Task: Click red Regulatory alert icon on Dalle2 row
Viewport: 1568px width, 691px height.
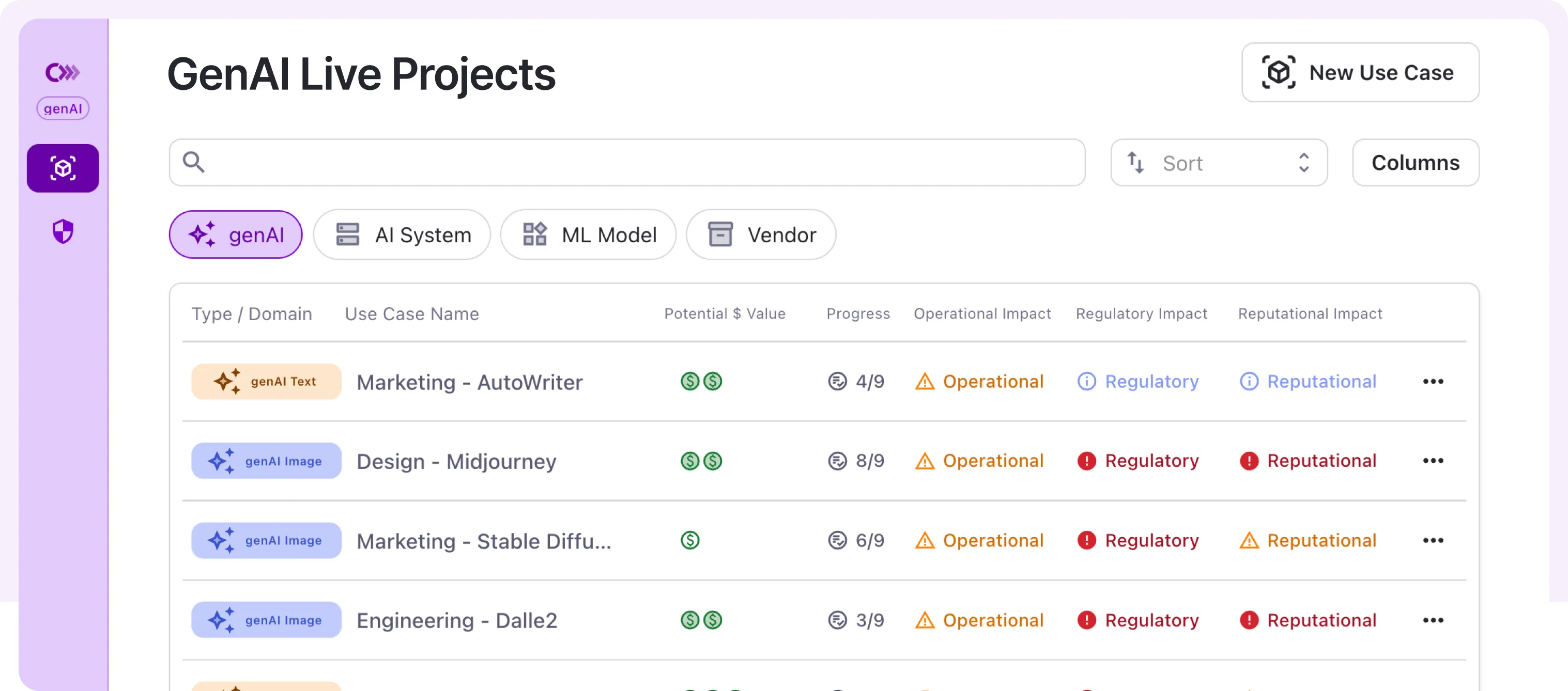Action: pos(1086,620)
